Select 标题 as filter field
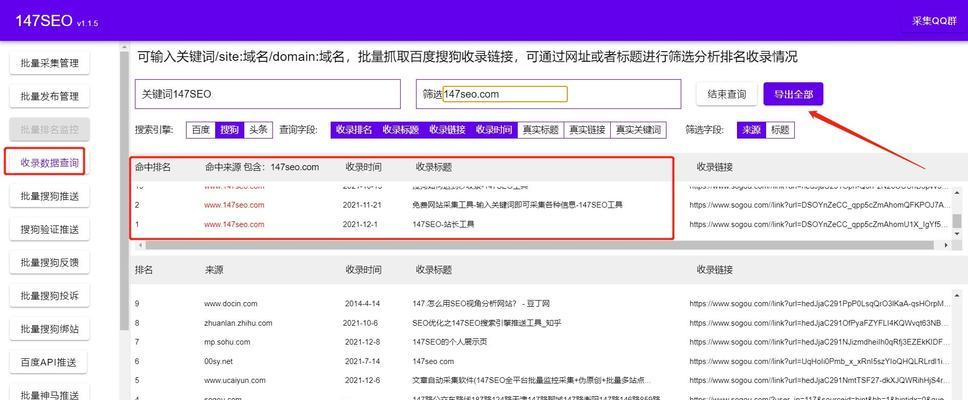This screenshot has height=400, width=968. pyautogui.click(x=780, y=130)
